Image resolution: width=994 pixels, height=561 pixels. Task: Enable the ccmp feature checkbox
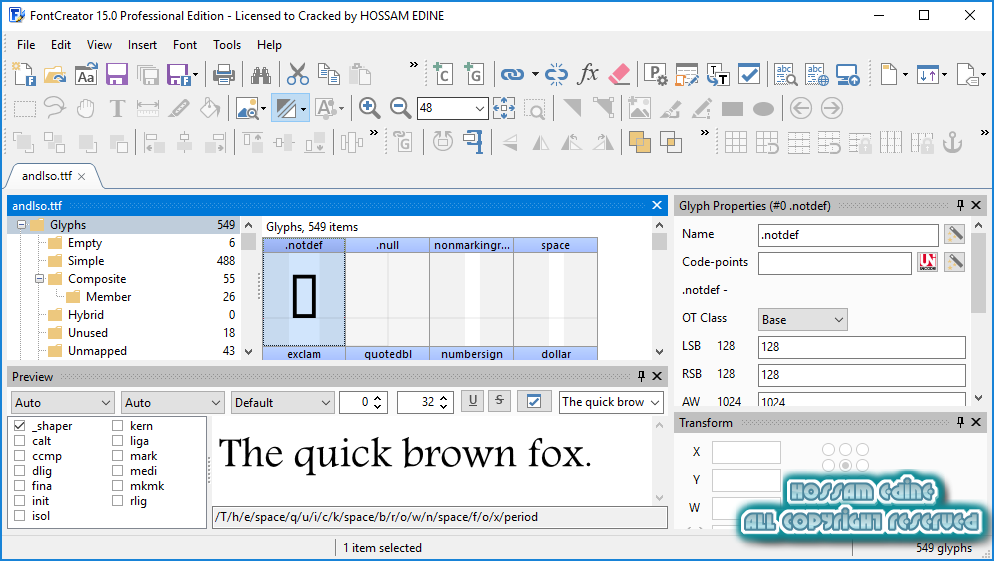point(20,456)
